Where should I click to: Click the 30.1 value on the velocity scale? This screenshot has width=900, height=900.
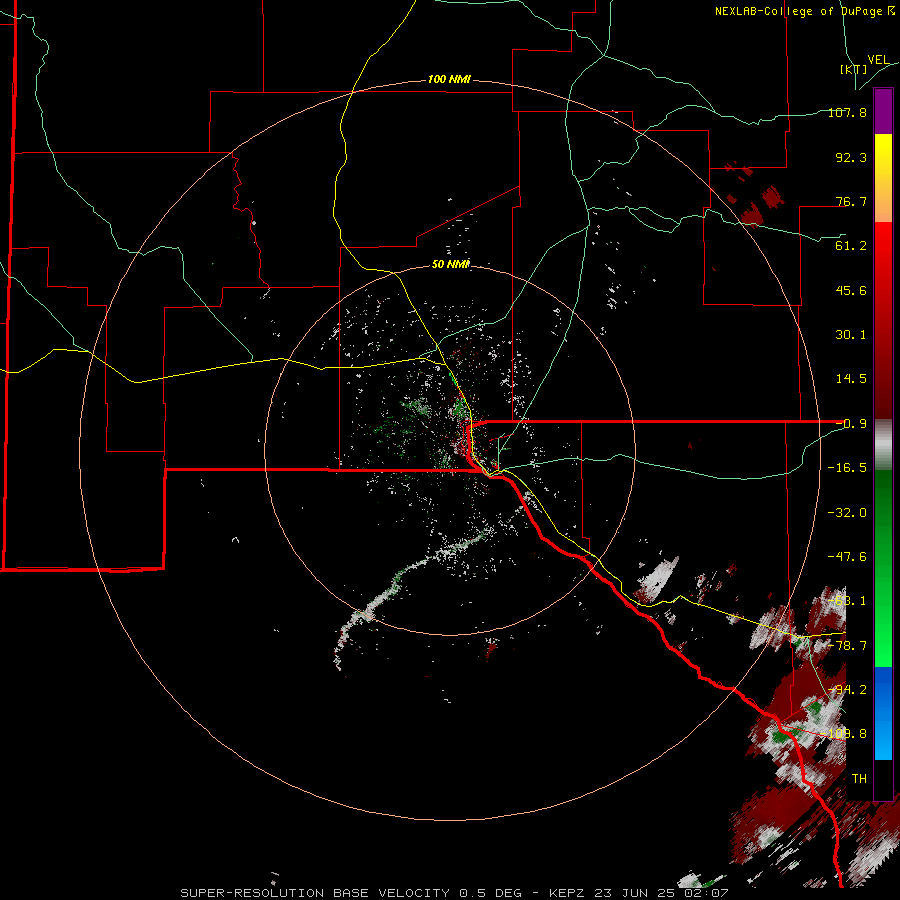tap(851, 335)
